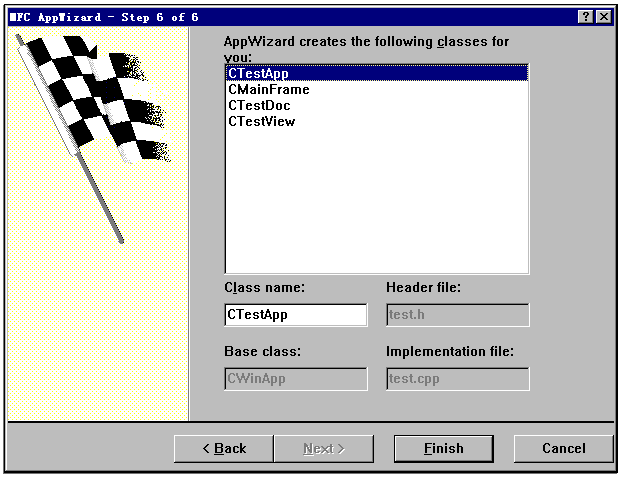The height and width of the screenshot is (477, 622).
Task: Click the checkered flag image
Action: [93, 137]
